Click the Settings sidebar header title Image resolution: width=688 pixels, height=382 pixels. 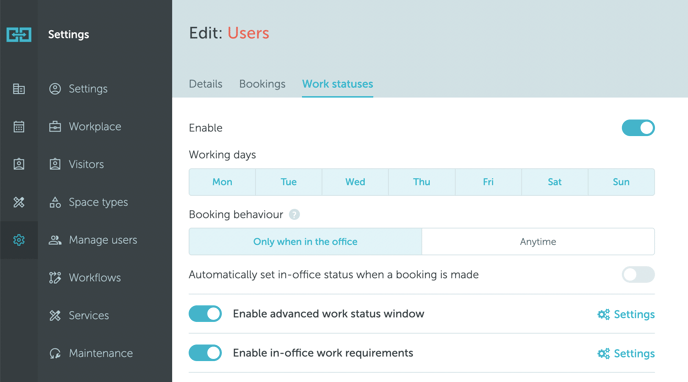coord(68,34)
